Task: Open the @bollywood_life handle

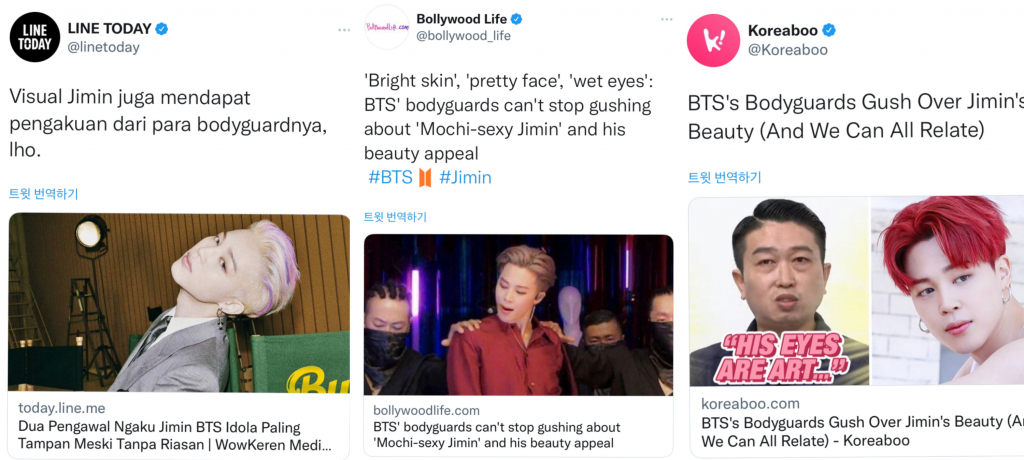Action: [464, 36]
